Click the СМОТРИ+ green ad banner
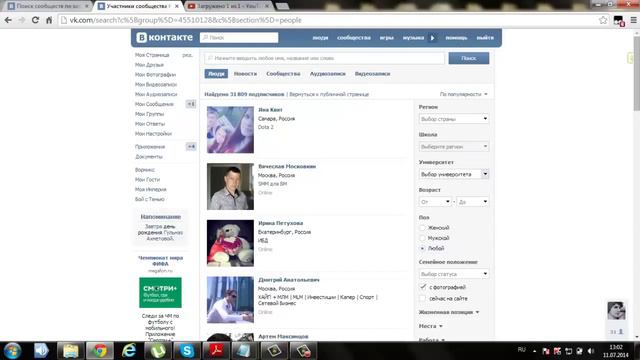The image size is (640, 360). (160, 293)
